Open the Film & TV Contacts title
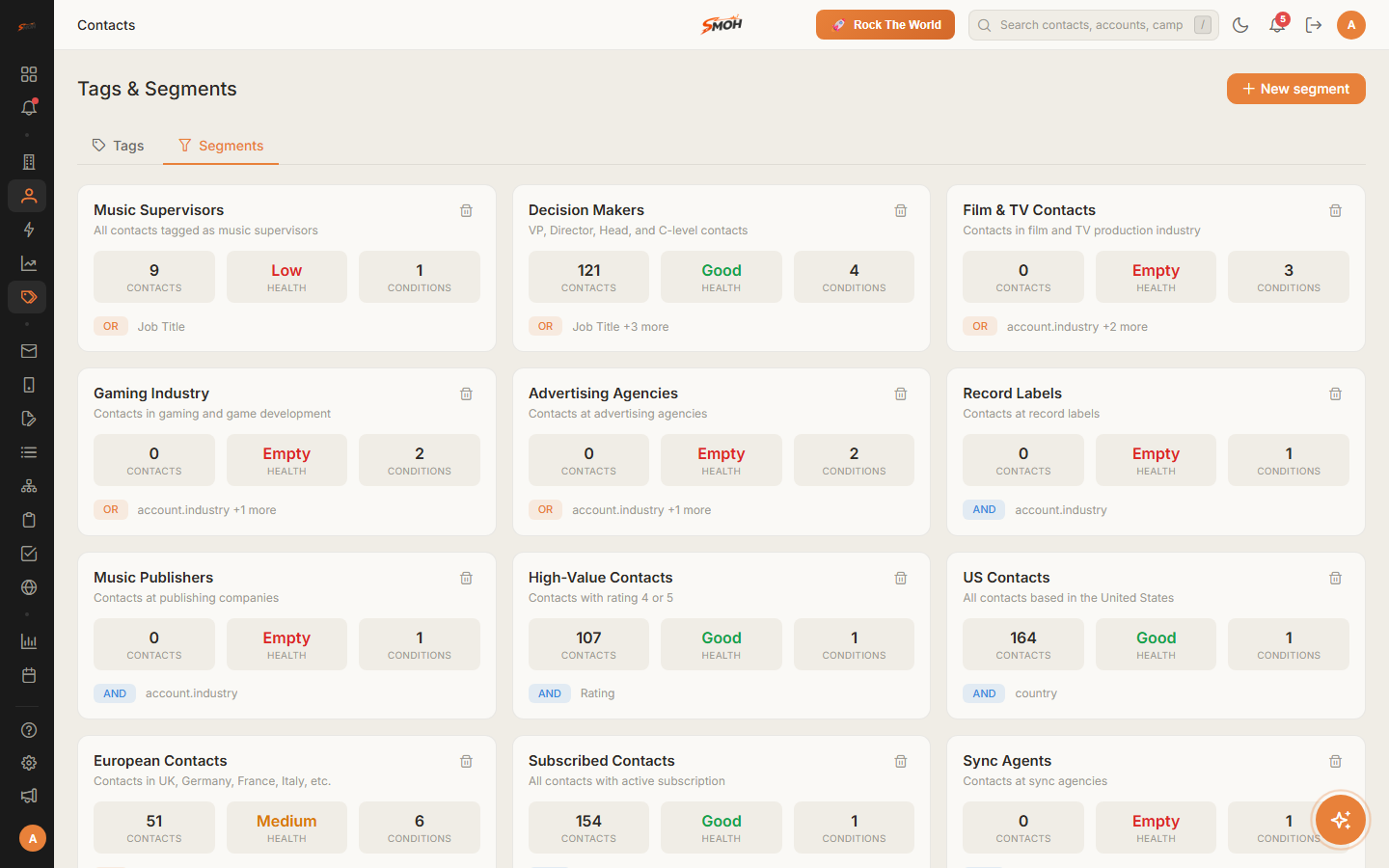The height and width of the screenshot is (868, 1389). [x=1029, y=210]
